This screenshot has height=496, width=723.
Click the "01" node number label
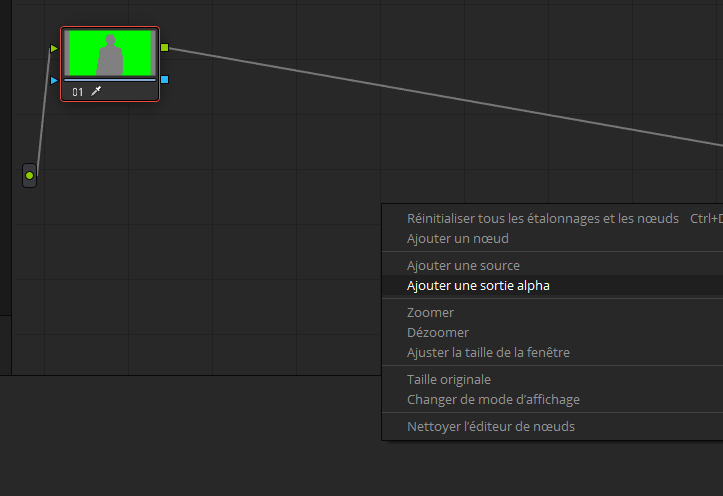pyautogui.click(x=78, y=92)
